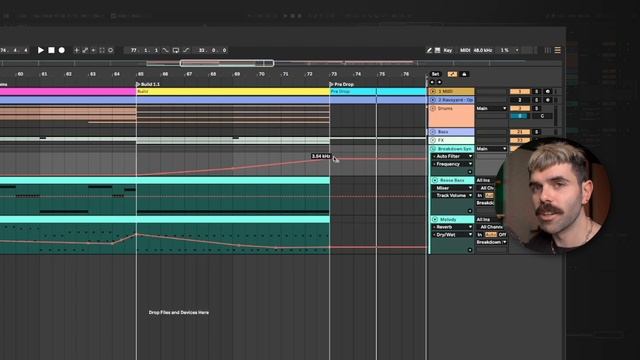Click the arrangement overview zoom box

pos(227,63)
